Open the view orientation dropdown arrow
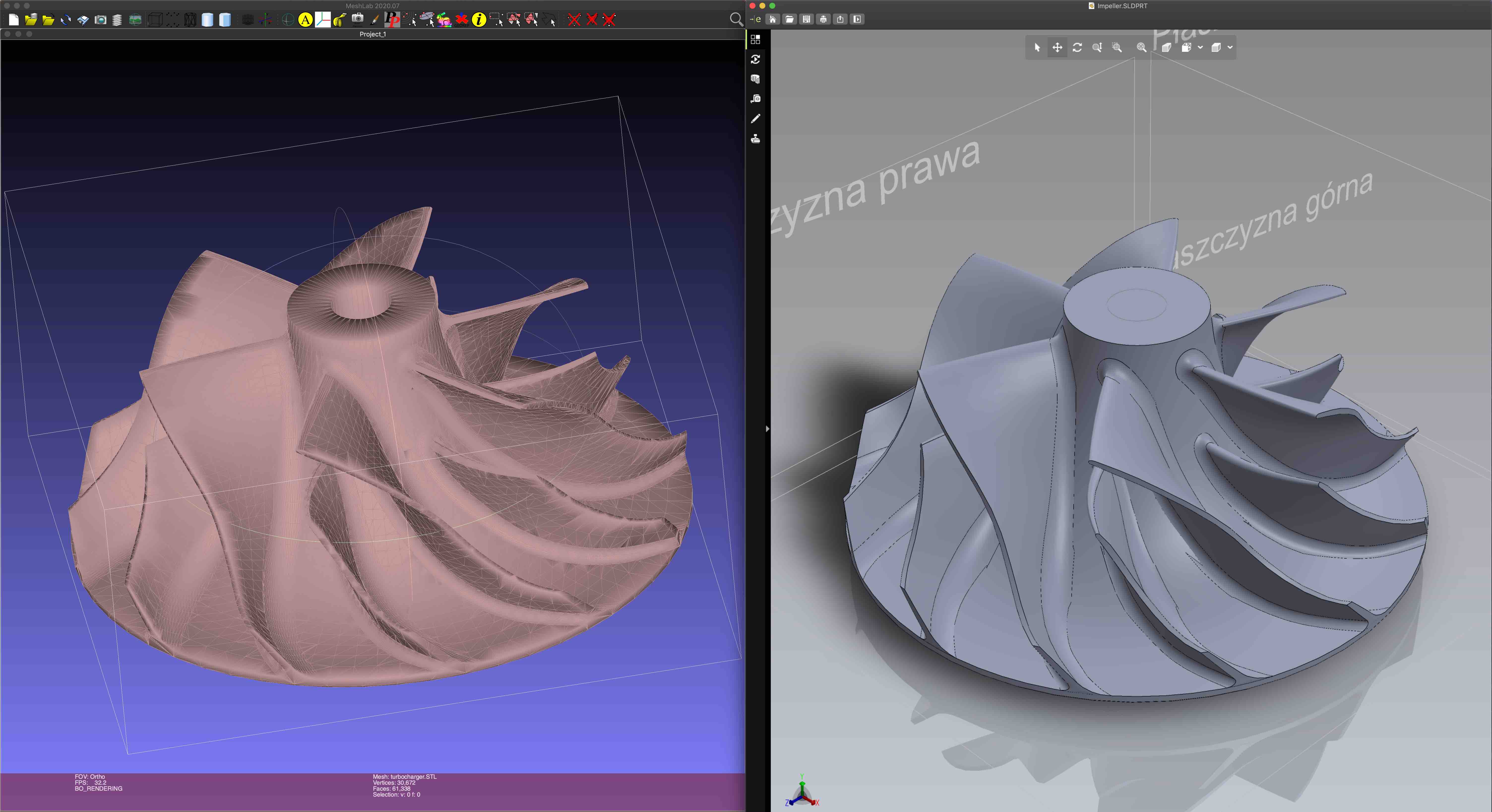Viewport: 1492px width, 812px height. click(1200, 48)
